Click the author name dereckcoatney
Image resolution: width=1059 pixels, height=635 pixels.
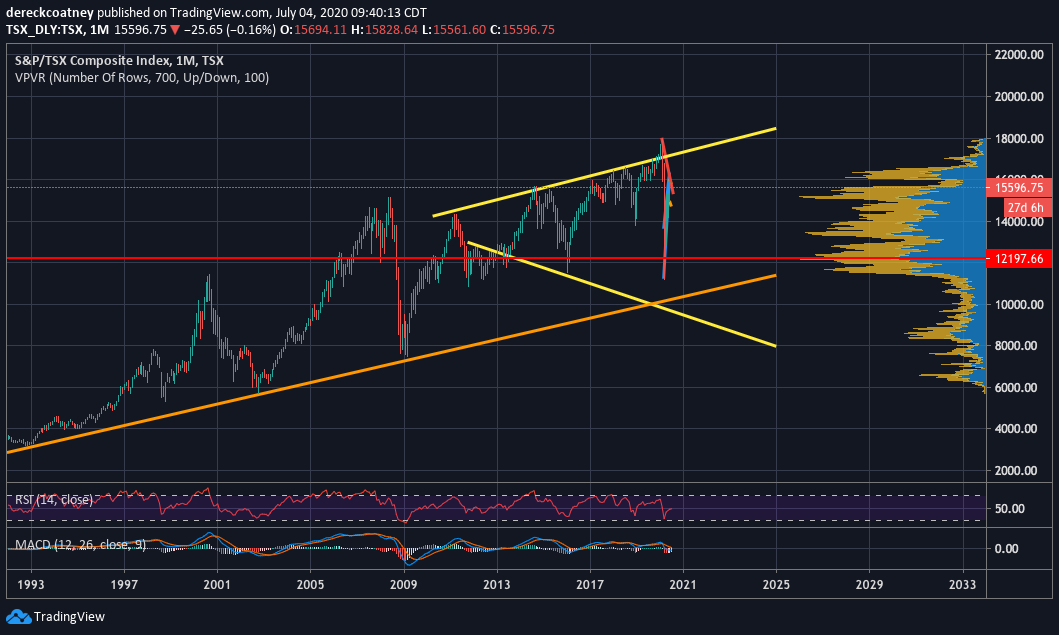(50, 12)
